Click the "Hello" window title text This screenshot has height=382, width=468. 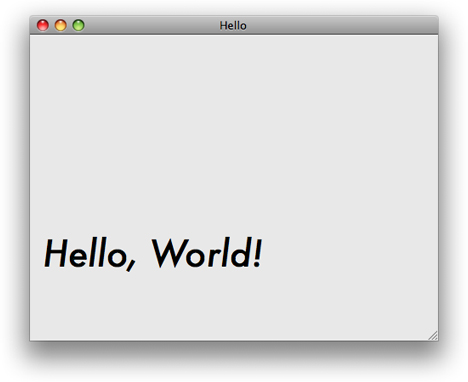pyautogui.click(x=233, y=26)
